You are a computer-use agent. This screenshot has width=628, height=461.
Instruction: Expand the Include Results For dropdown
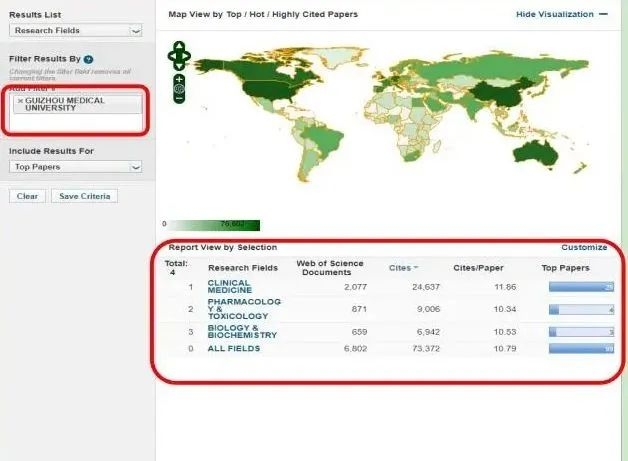click(77, 167)
